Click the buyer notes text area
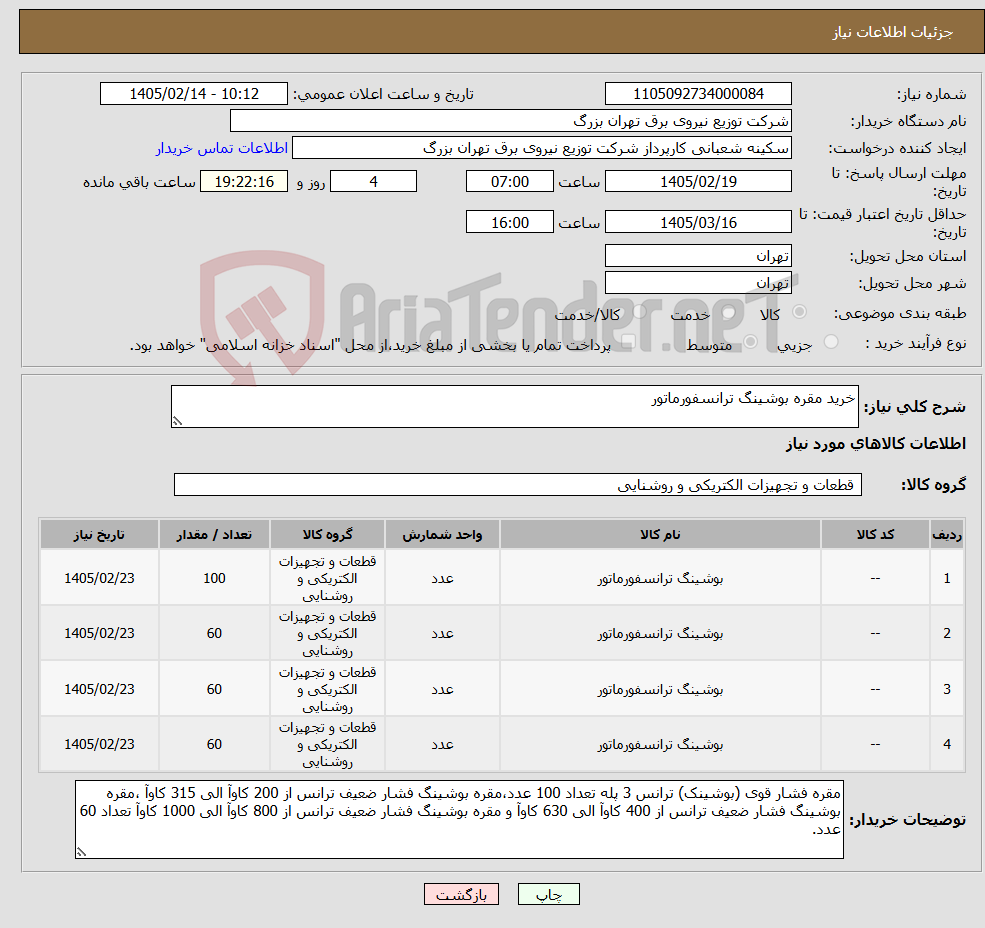985x928 pixels. (459, 819)
